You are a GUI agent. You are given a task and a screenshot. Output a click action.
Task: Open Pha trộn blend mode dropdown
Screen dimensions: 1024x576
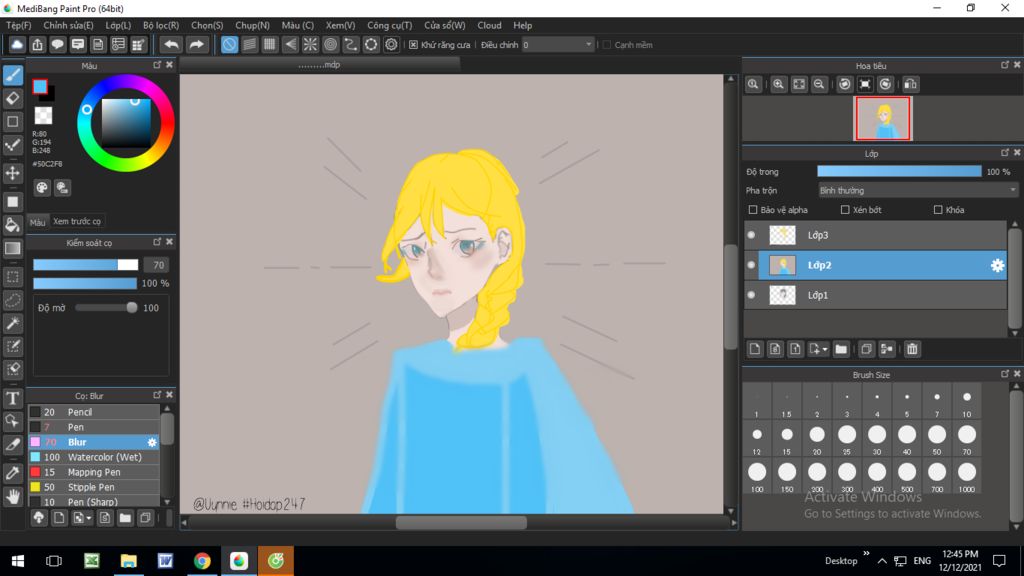point(918,191)
